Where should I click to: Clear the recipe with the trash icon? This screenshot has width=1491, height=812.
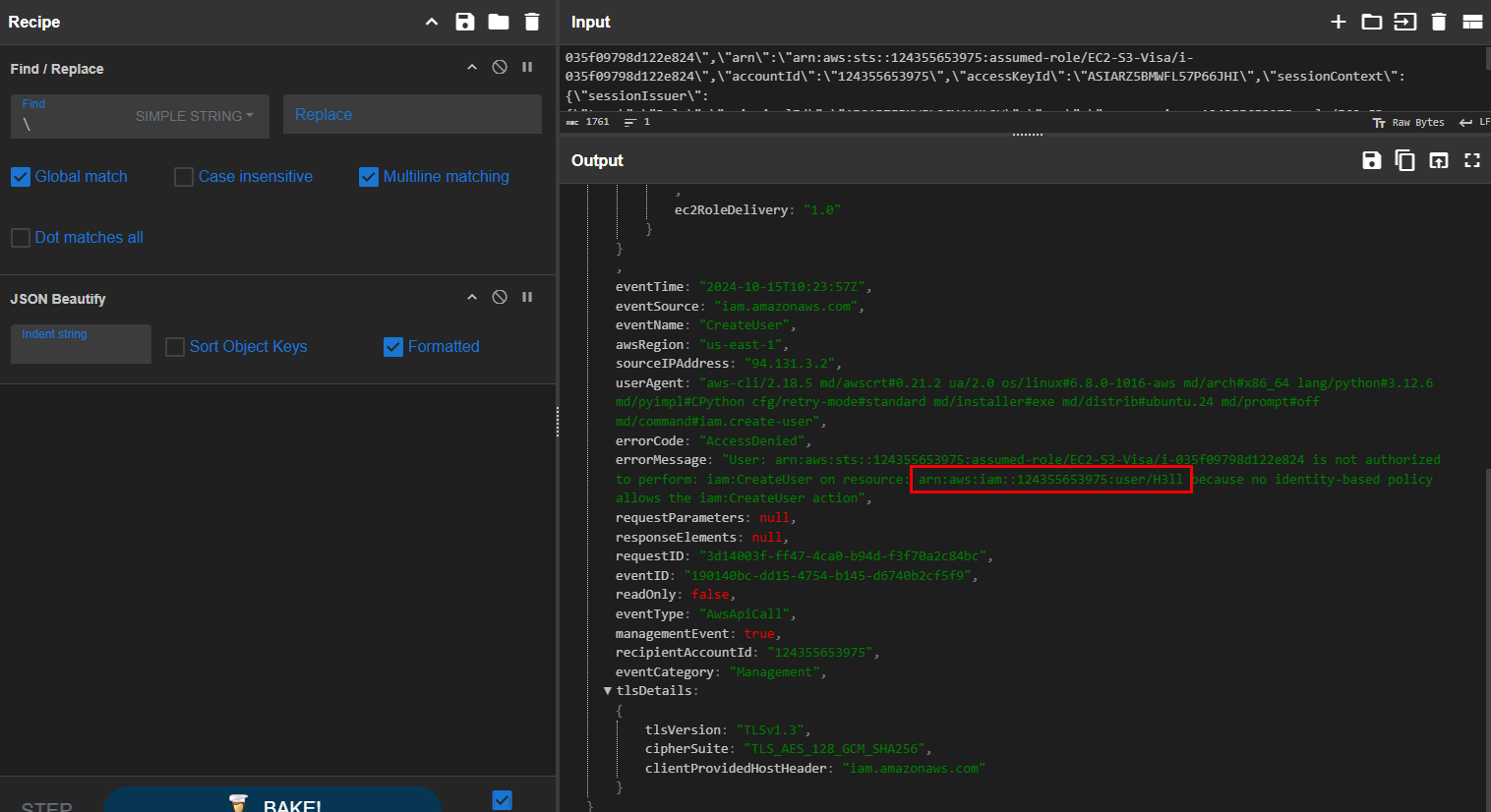(532, 22)
